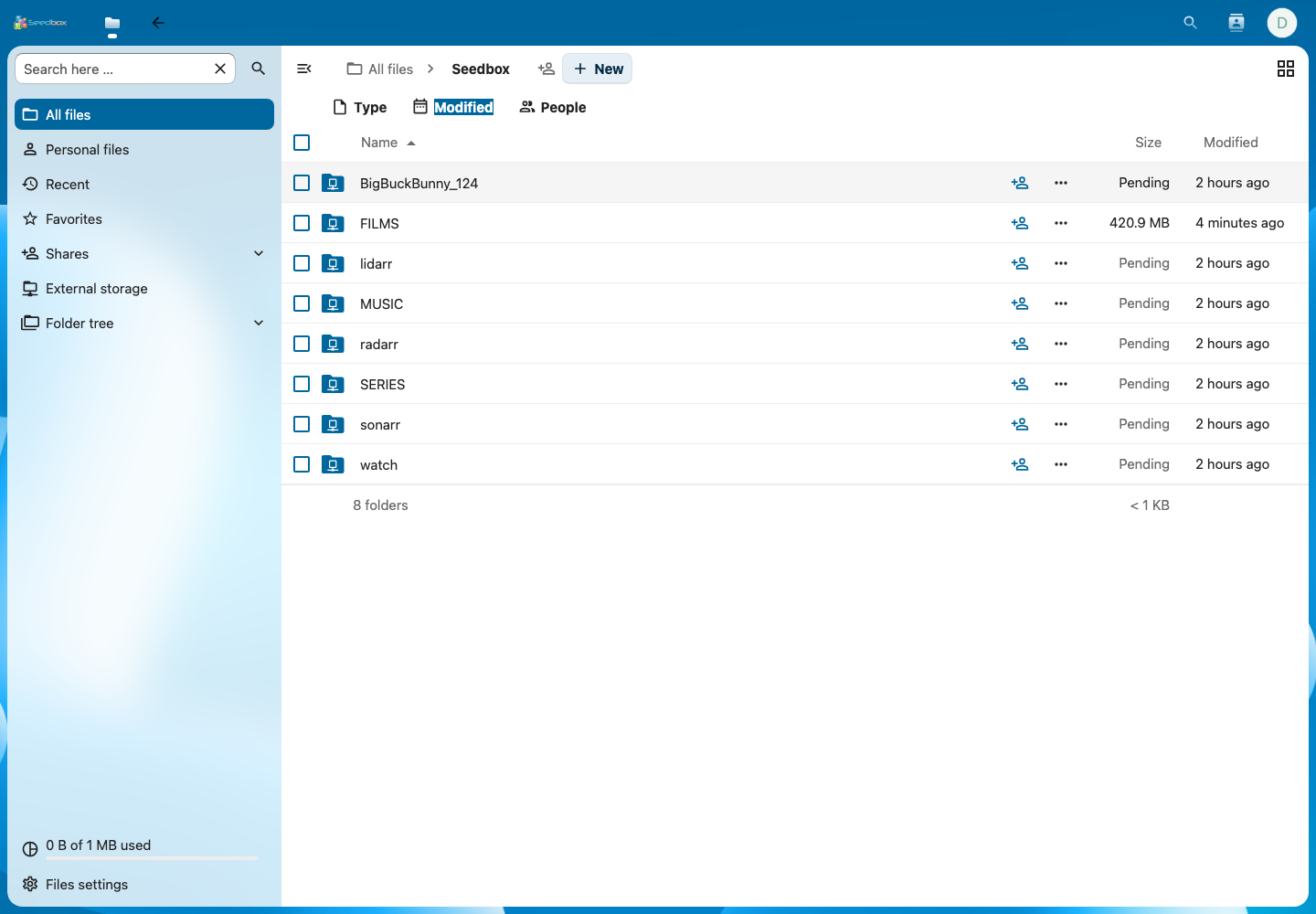The image size is (1316, 914).
Task: Open Favorites in sidebar
Action: [144, 218]
